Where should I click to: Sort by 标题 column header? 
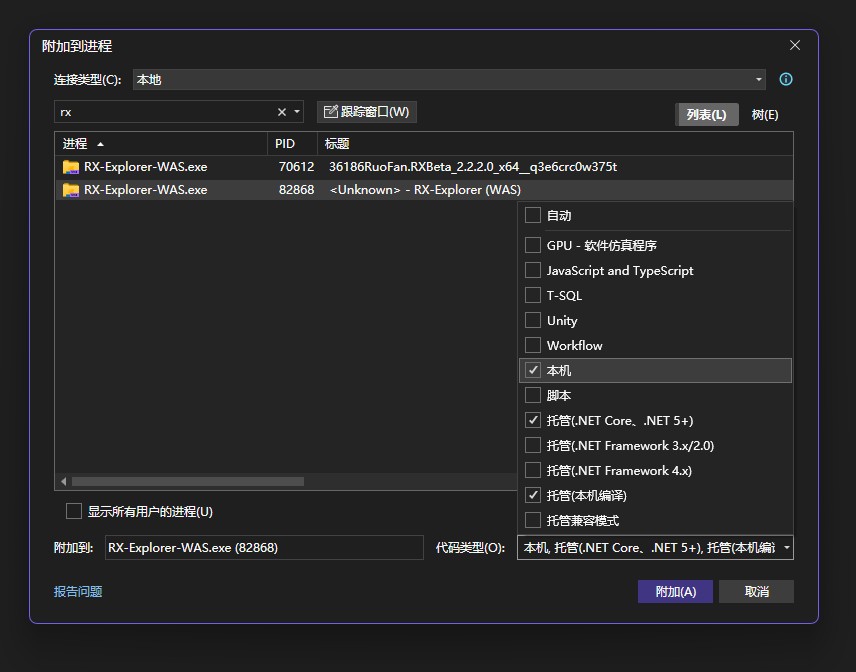click(x=555, y=144)
